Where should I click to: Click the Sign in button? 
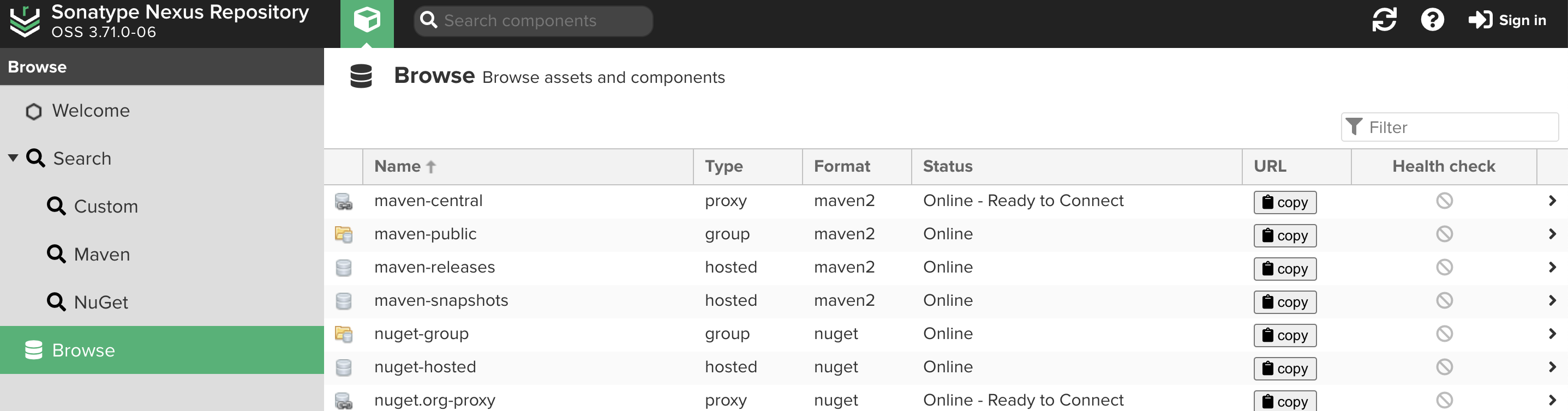tap(1507, 20)
